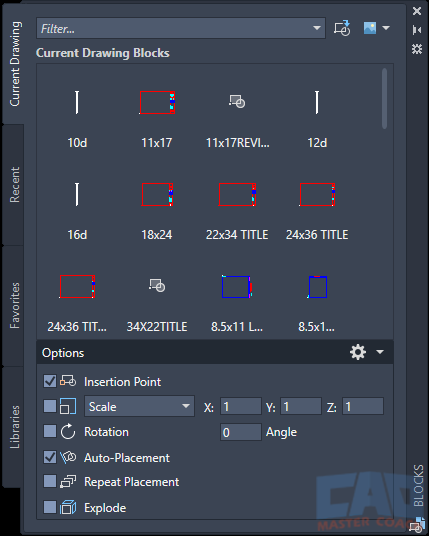Viewport: 429px width, 536px height.
Task: Open the Options gear settings icon
Action: 358,352
